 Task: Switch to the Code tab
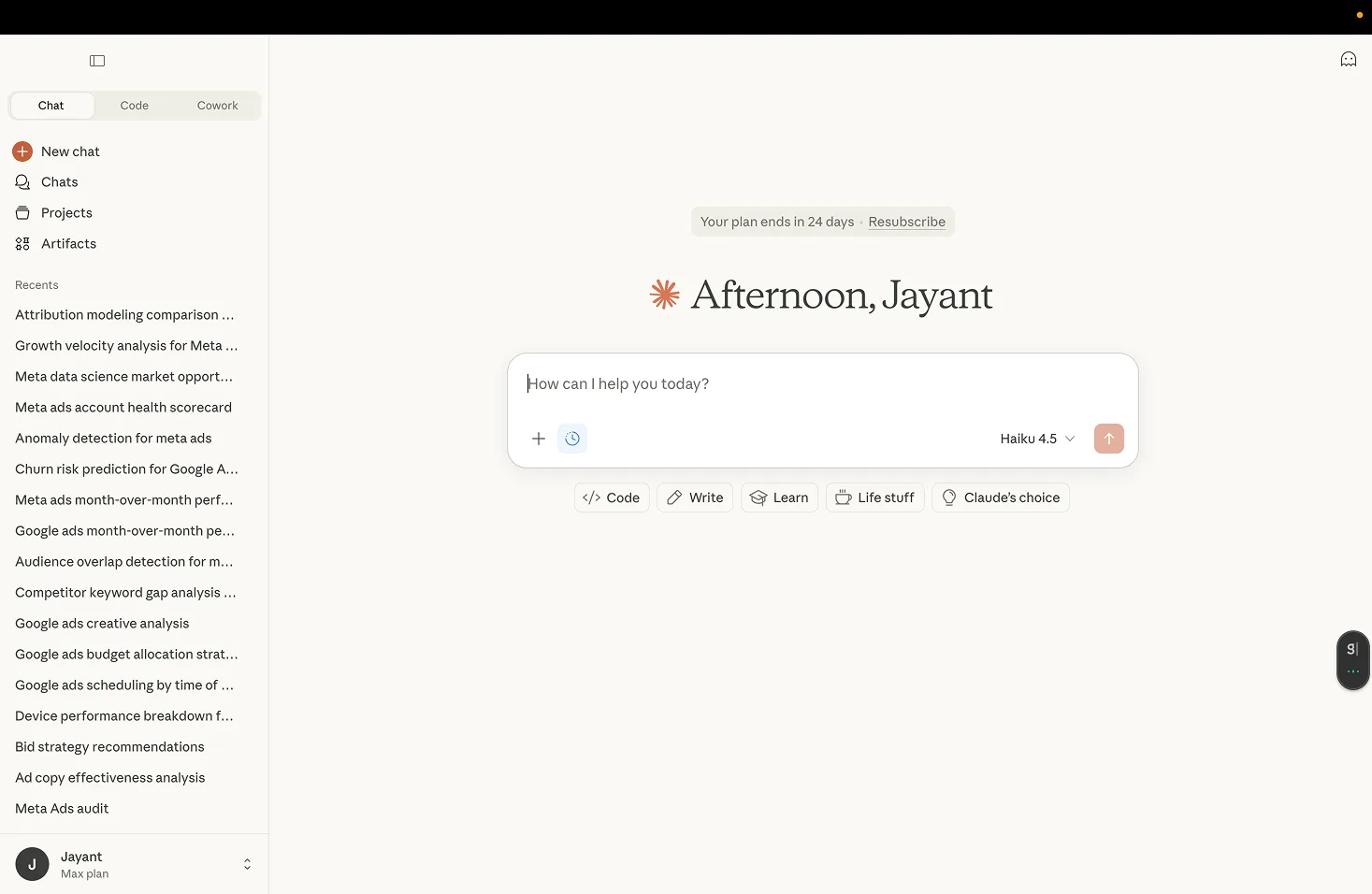click(x=135, y=106)
